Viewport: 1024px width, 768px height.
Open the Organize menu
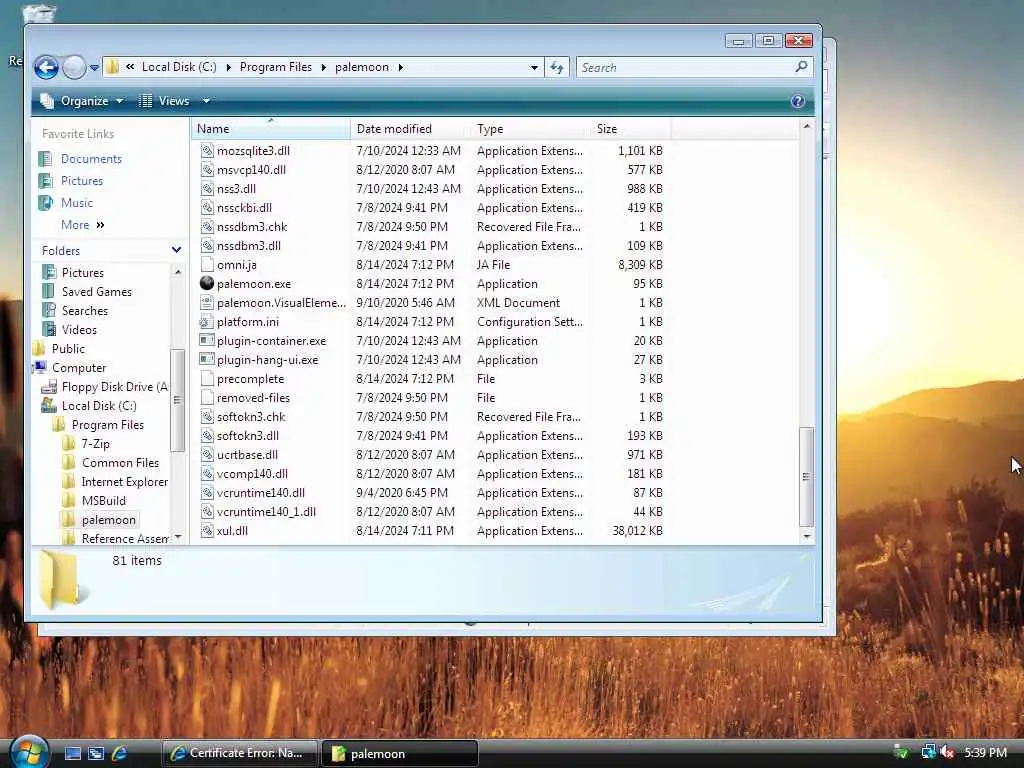[82, 101]
